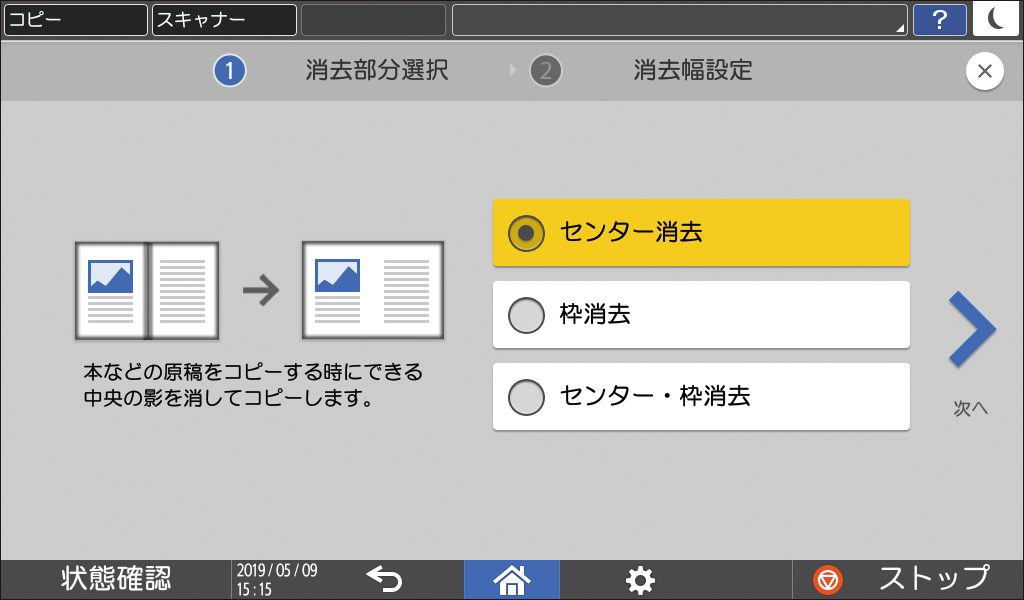Advance with the blue 次へ chevron

pos(968,328)
